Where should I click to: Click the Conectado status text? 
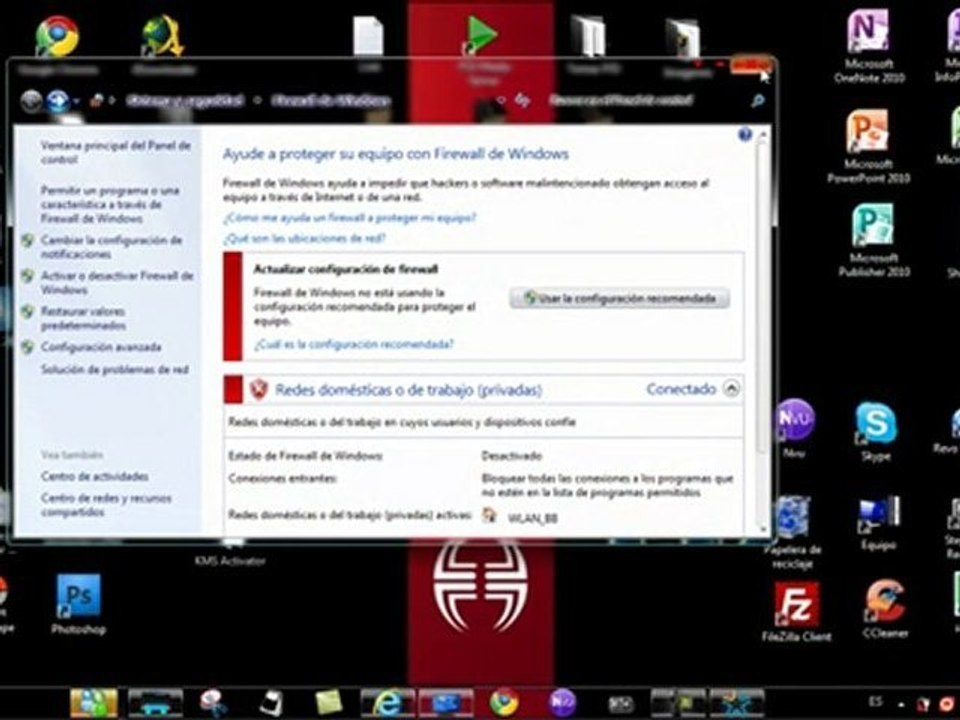click(681, 389)
